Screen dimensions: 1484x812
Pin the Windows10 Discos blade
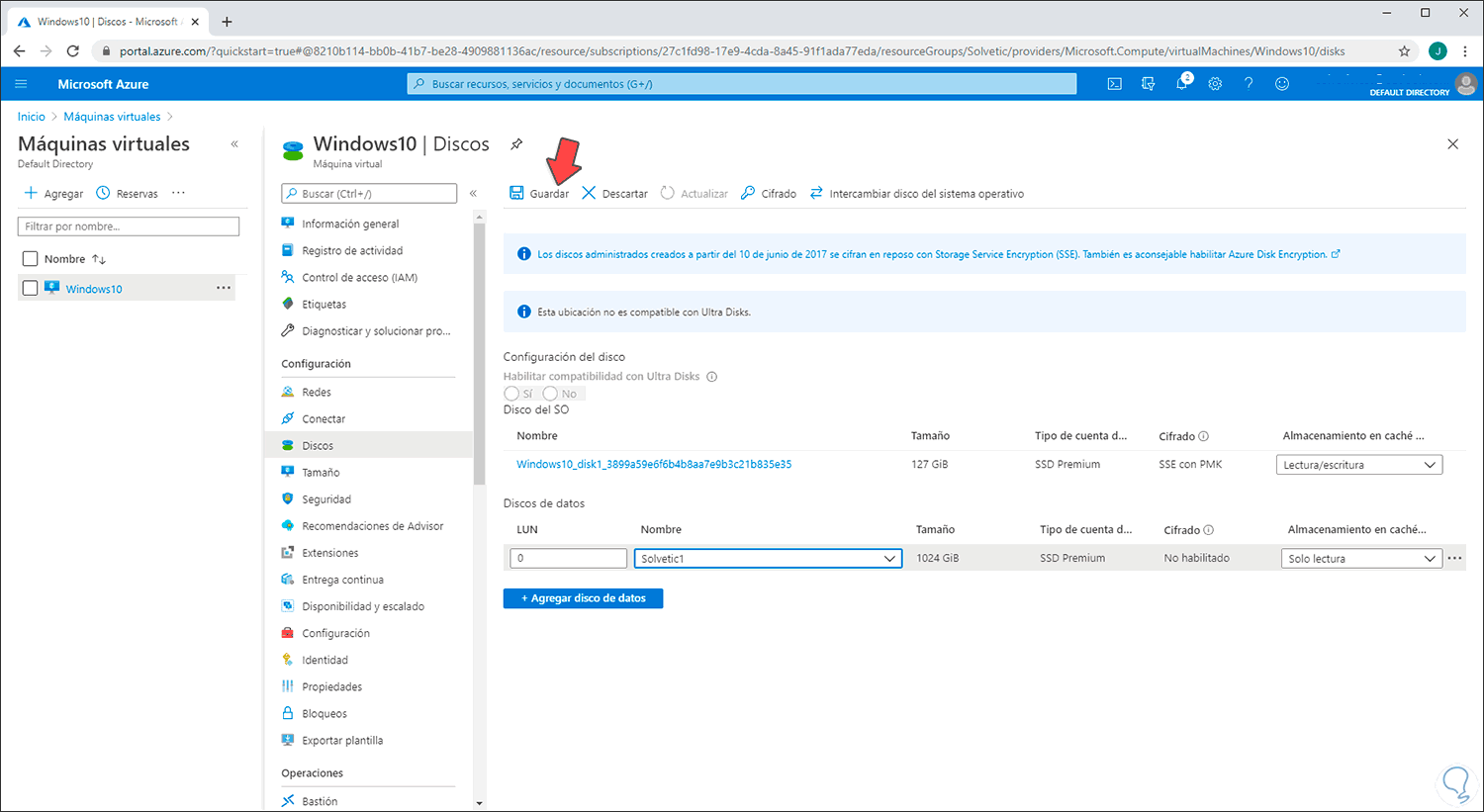point(516,144)
